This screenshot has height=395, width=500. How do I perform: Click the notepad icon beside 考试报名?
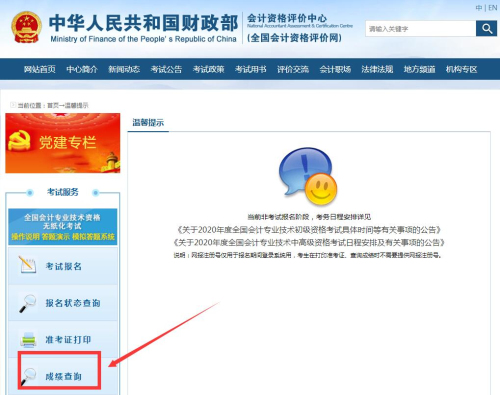click(x=27, y=265)
